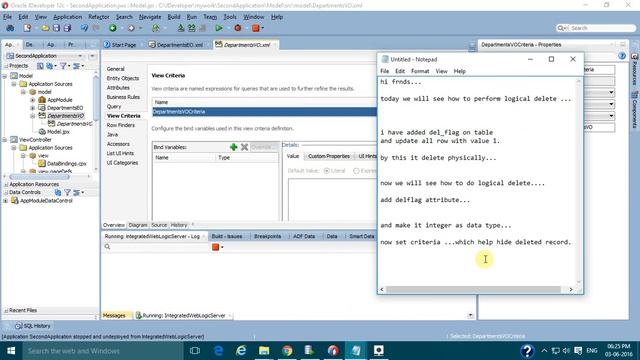
Task: Click the green plus add bind variable icon
Action: pyautogui.click(x=233, y=147)
